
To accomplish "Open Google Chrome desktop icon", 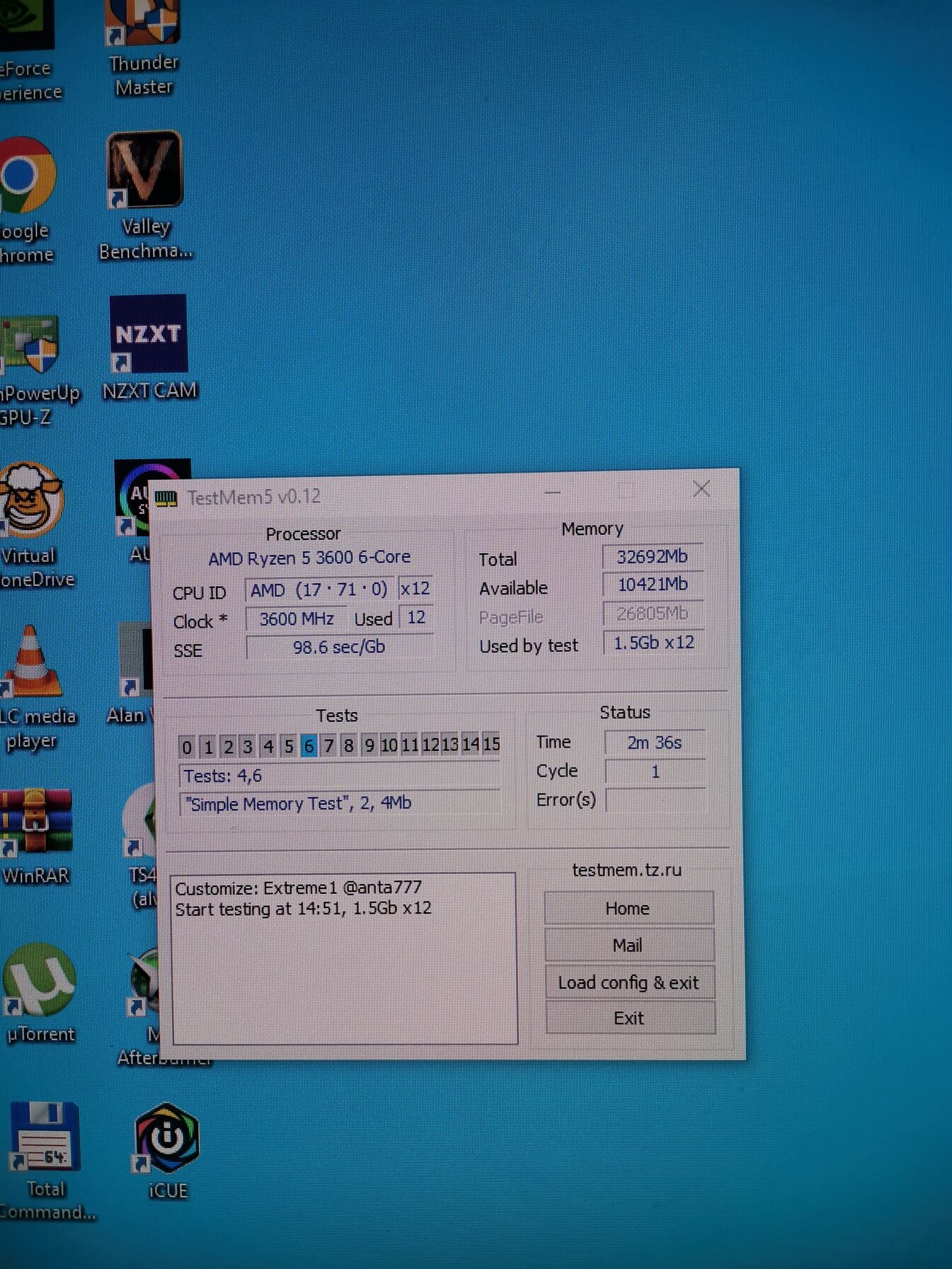I will click(27, 200).
